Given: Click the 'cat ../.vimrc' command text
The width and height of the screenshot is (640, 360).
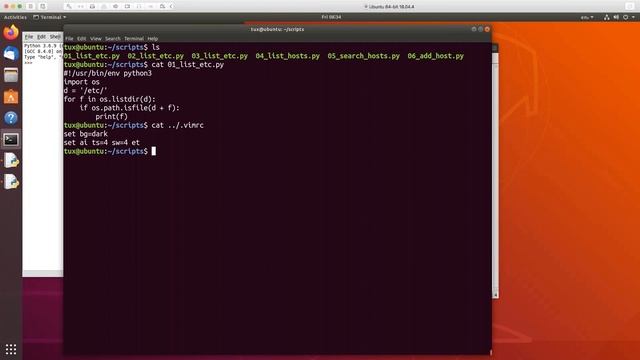Looking at the screenshot, I should [x=178, y=125].
